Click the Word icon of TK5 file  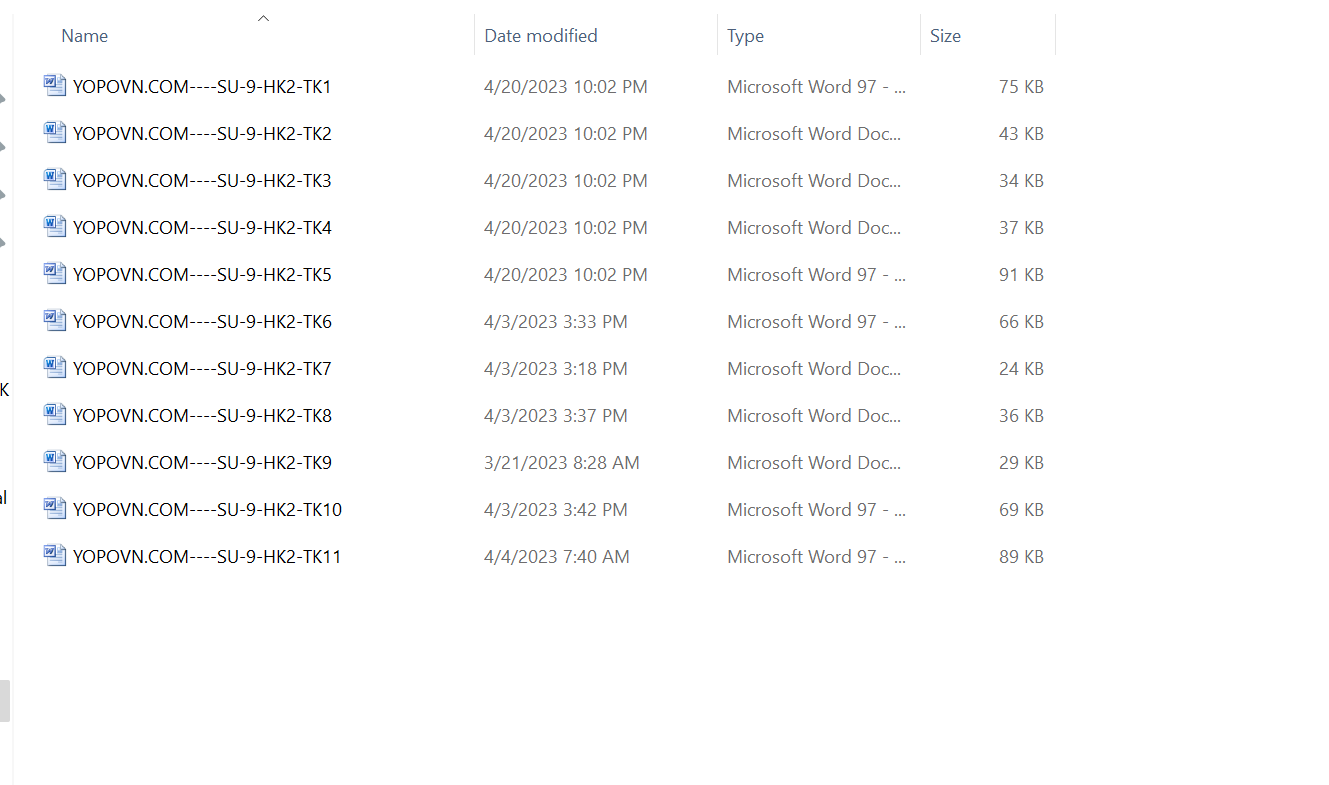click(55, 274)
